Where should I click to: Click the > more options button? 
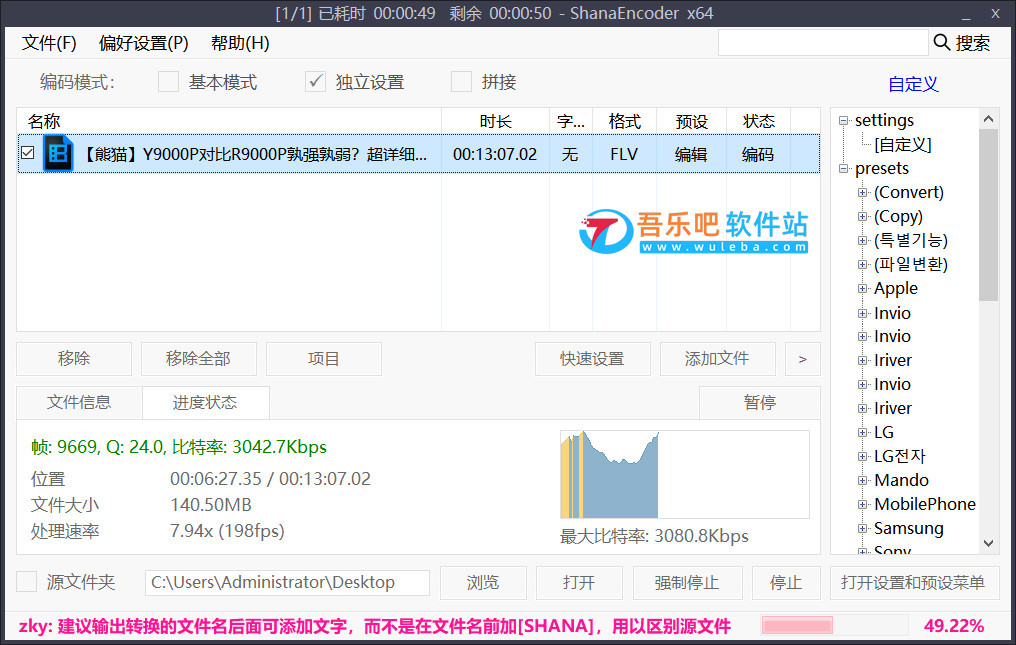pos(803,358)
